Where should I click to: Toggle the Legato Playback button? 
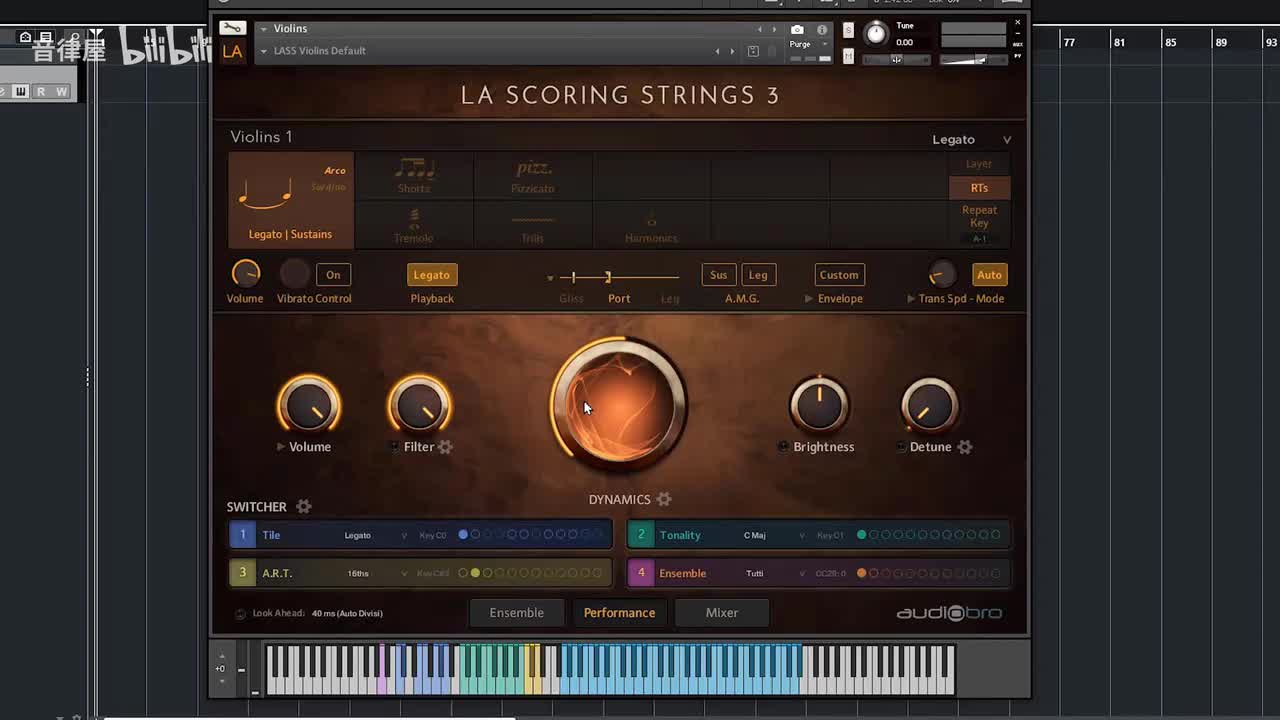pyautogui.click(x=432, y=275)
